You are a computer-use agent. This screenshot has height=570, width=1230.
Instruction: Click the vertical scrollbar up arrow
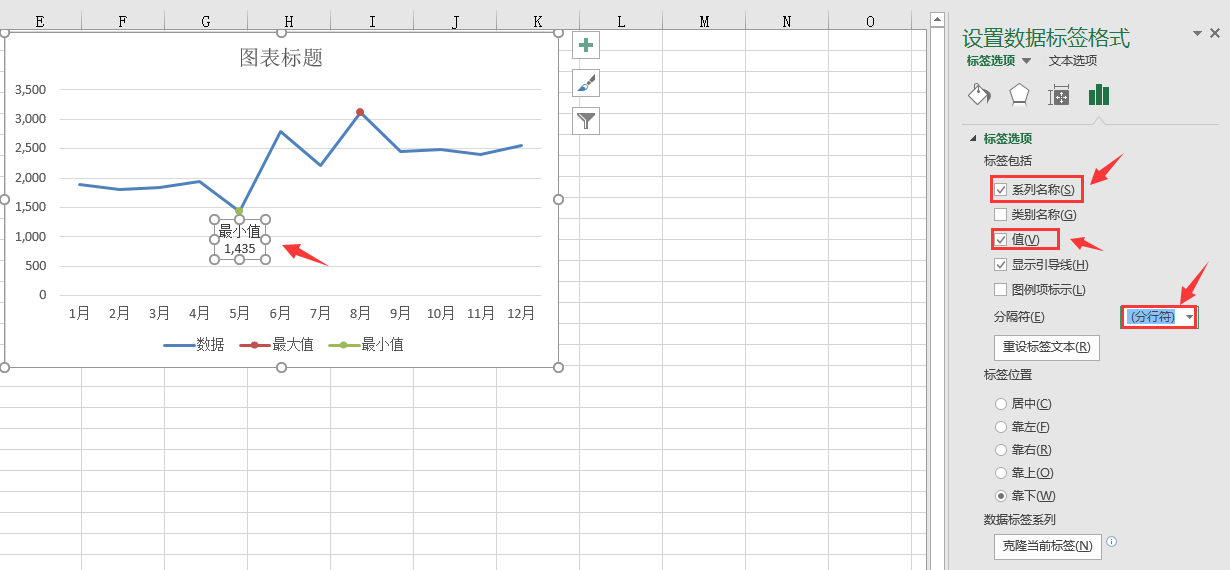(x=937, y=19)
